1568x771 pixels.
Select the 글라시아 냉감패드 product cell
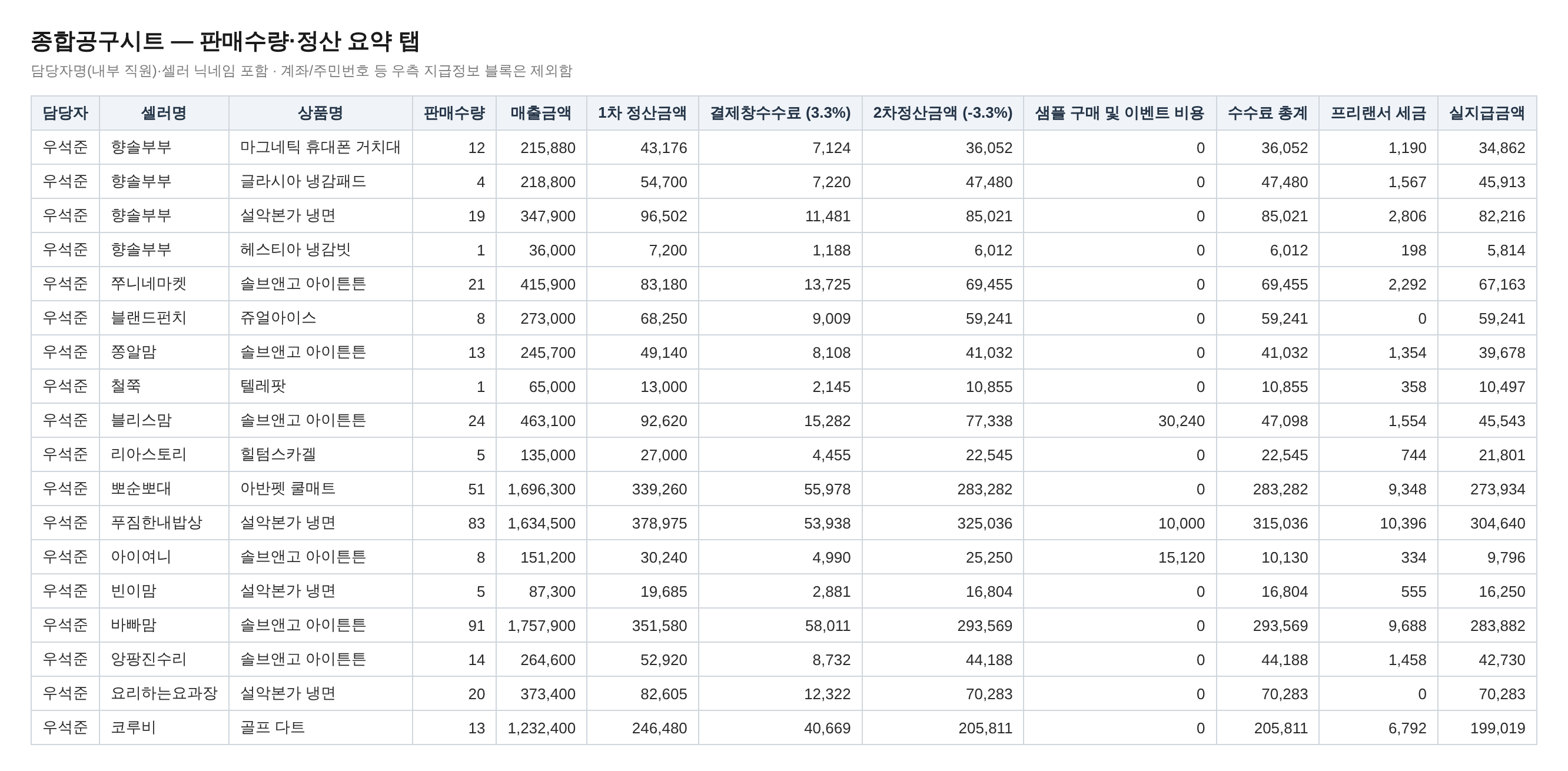pos(321,181)
